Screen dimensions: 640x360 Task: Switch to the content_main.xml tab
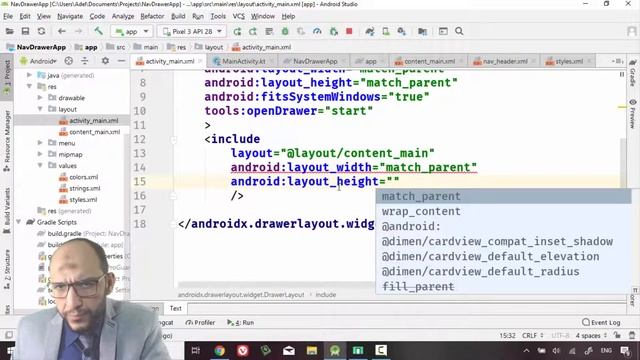429,61
